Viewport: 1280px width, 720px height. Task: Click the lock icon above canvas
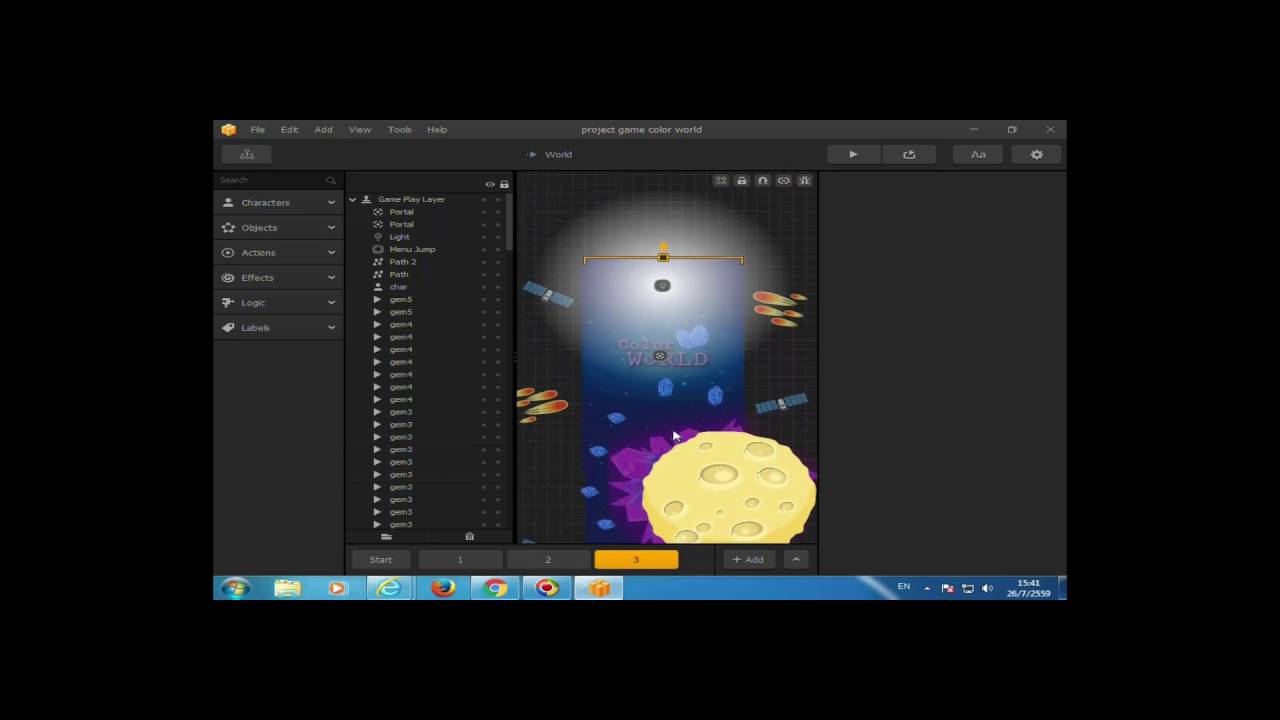click(741, 181)
